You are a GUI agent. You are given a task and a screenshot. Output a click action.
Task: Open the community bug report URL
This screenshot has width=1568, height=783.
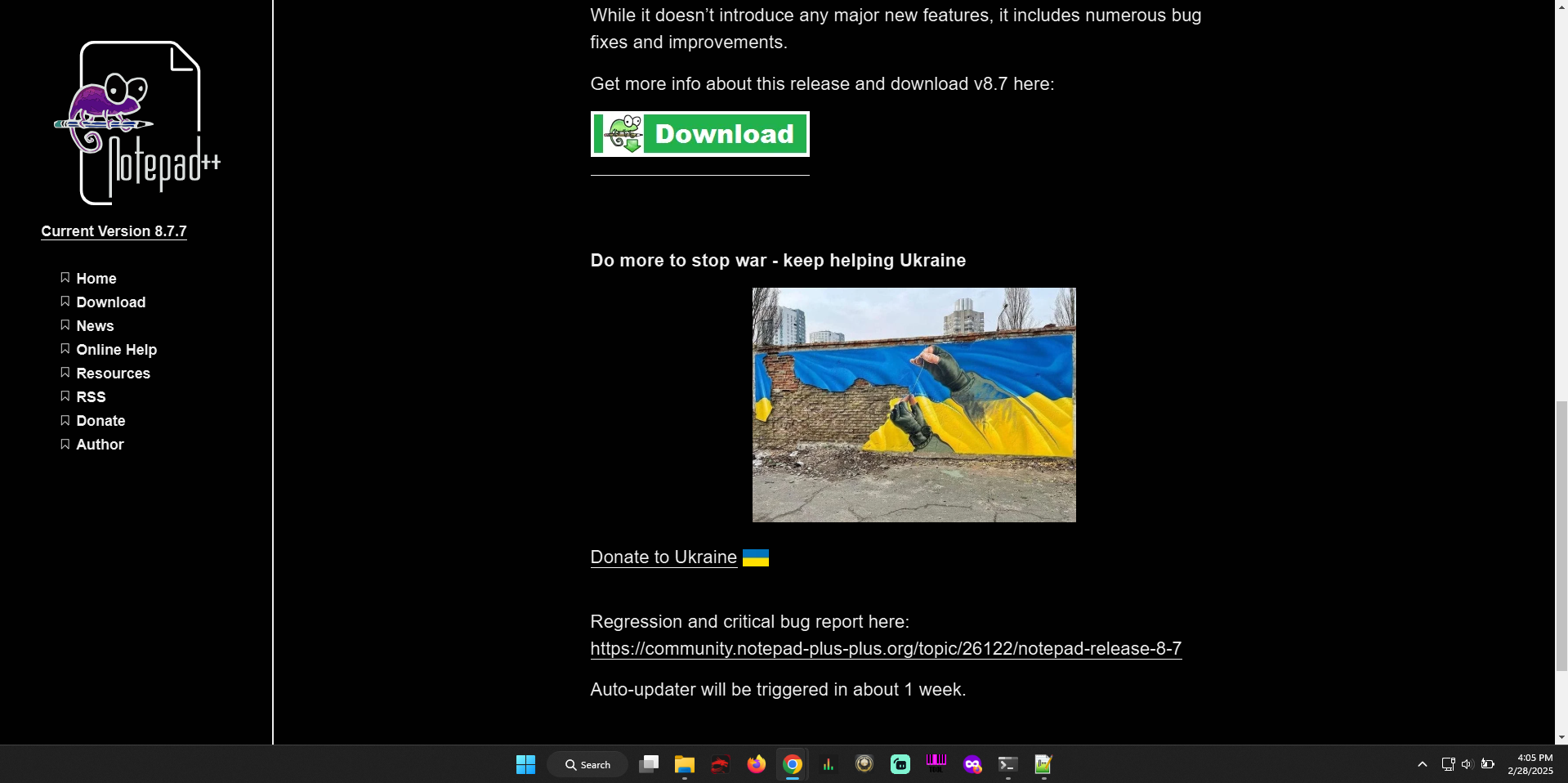885,649
